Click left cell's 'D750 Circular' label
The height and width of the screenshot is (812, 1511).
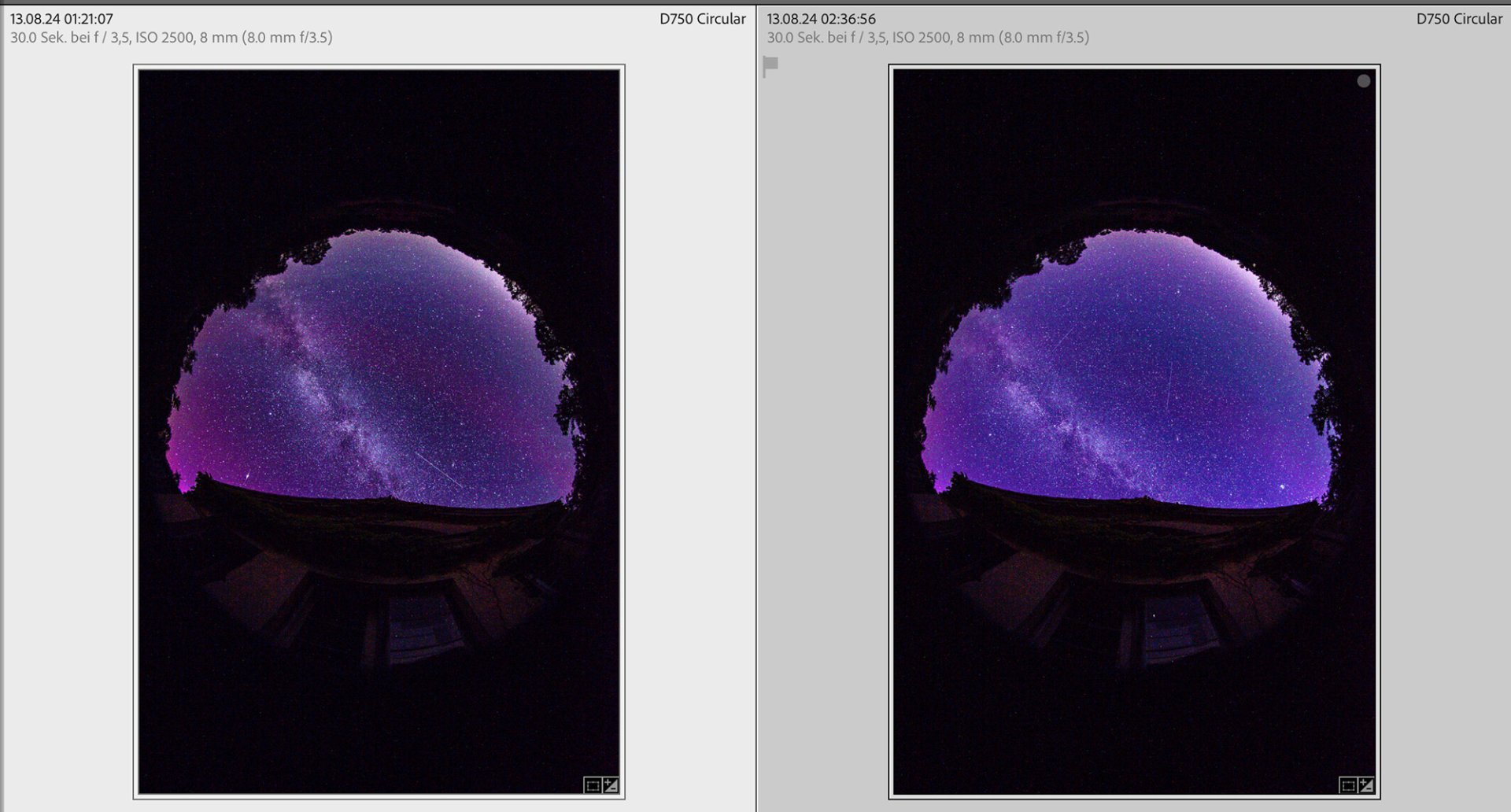pos(703,19)
